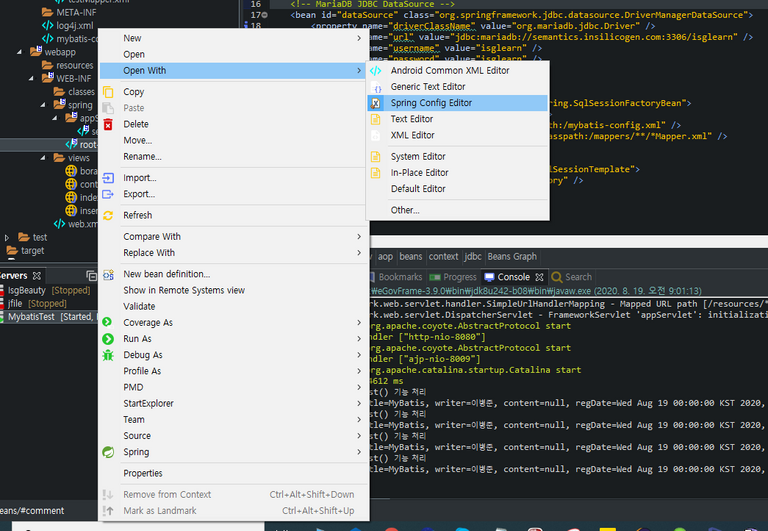Click the System Editor file icon
The image size is (768, 531).
(x=376, y=157)
